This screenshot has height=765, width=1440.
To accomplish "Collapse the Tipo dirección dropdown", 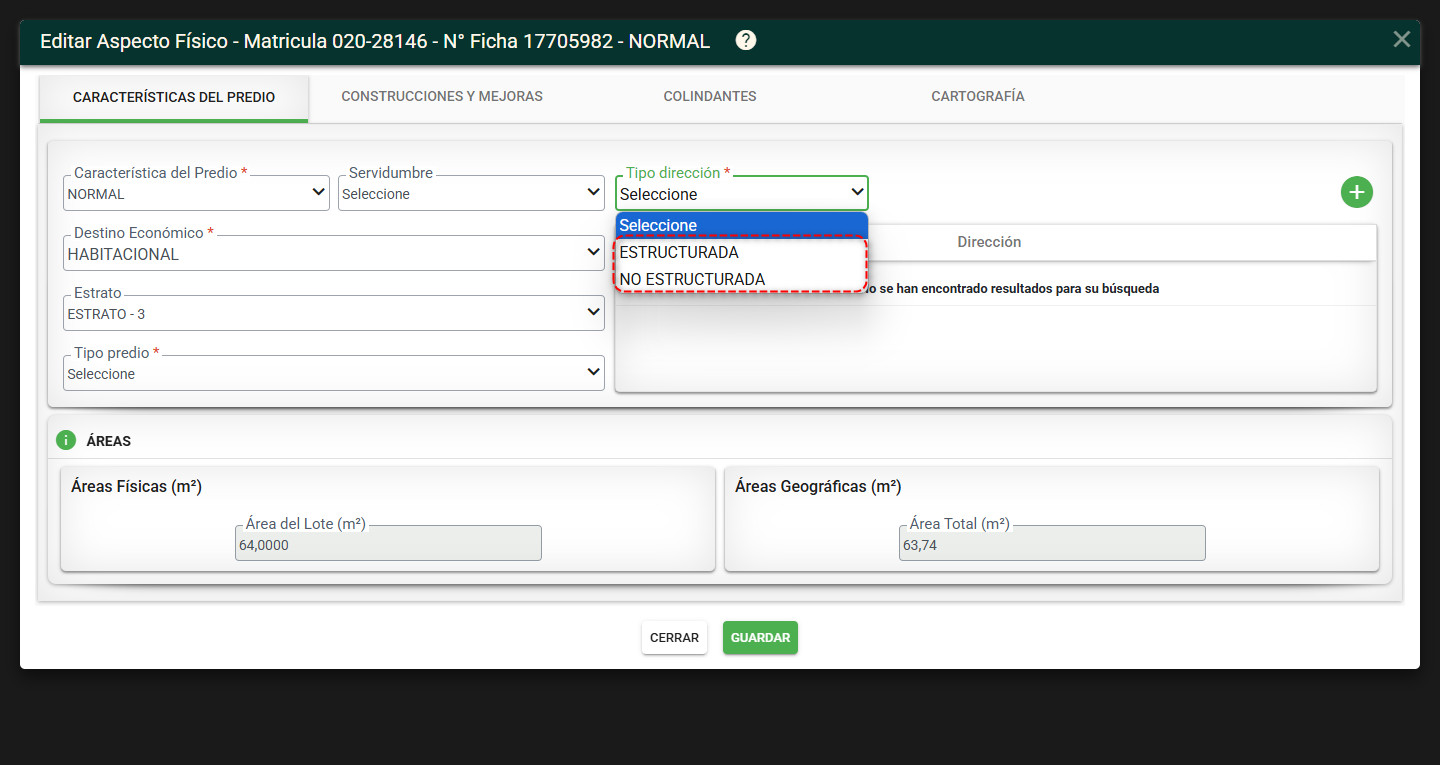I will point(742,193).
